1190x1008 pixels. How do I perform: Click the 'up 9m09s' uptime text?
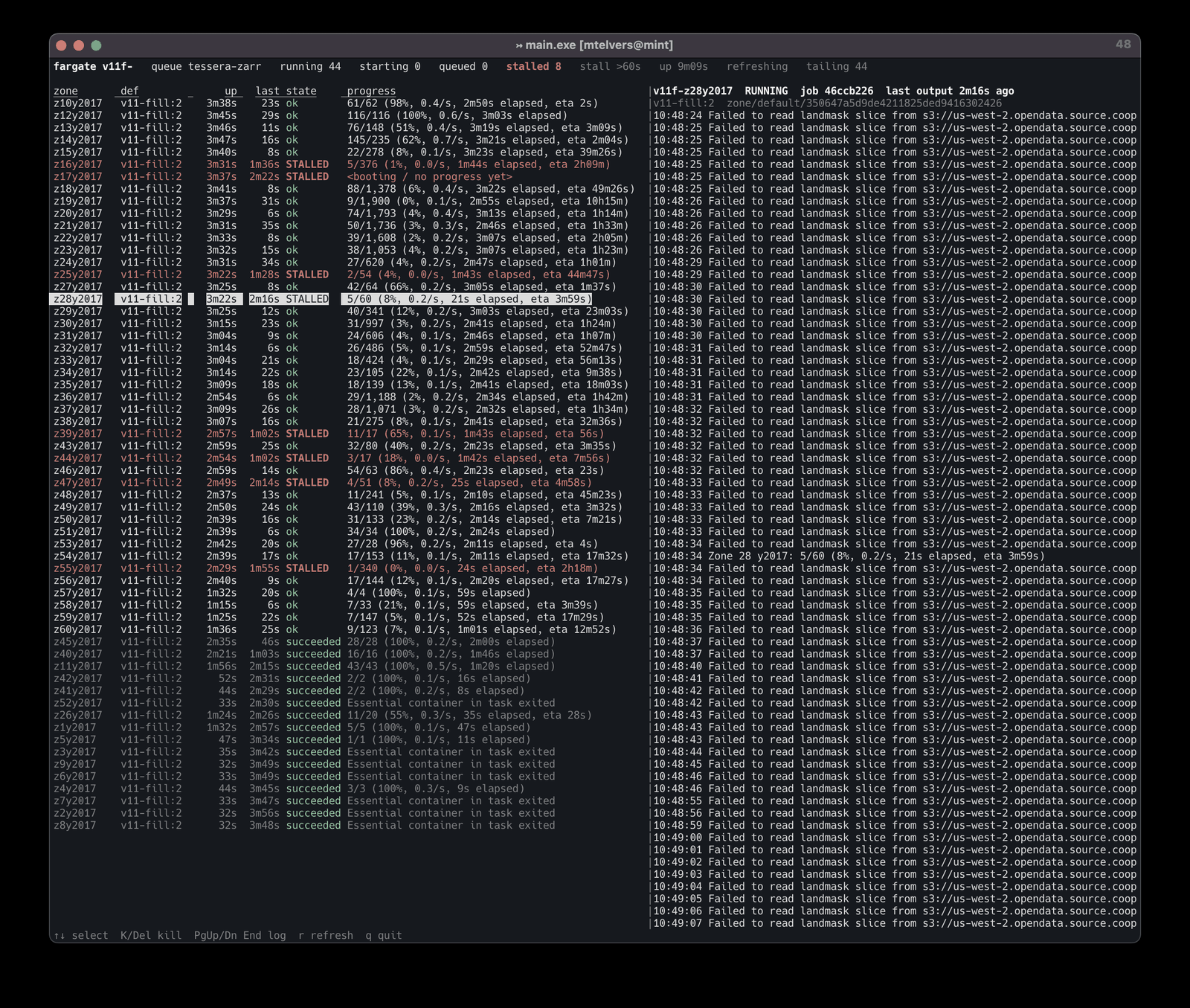684,66
